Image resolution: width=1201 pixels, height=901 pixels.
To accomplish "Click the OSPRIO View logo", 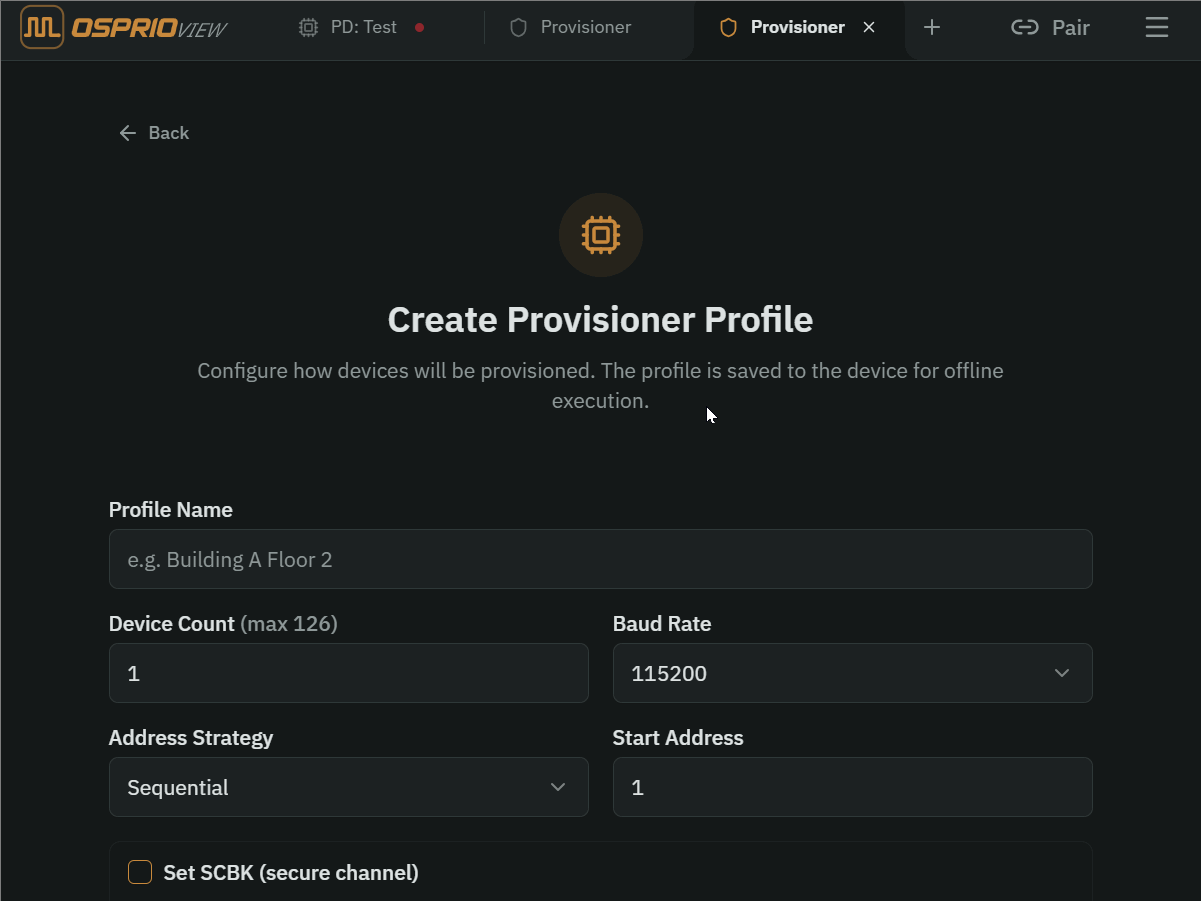I will pyautogui.click(x=124, y=28).
